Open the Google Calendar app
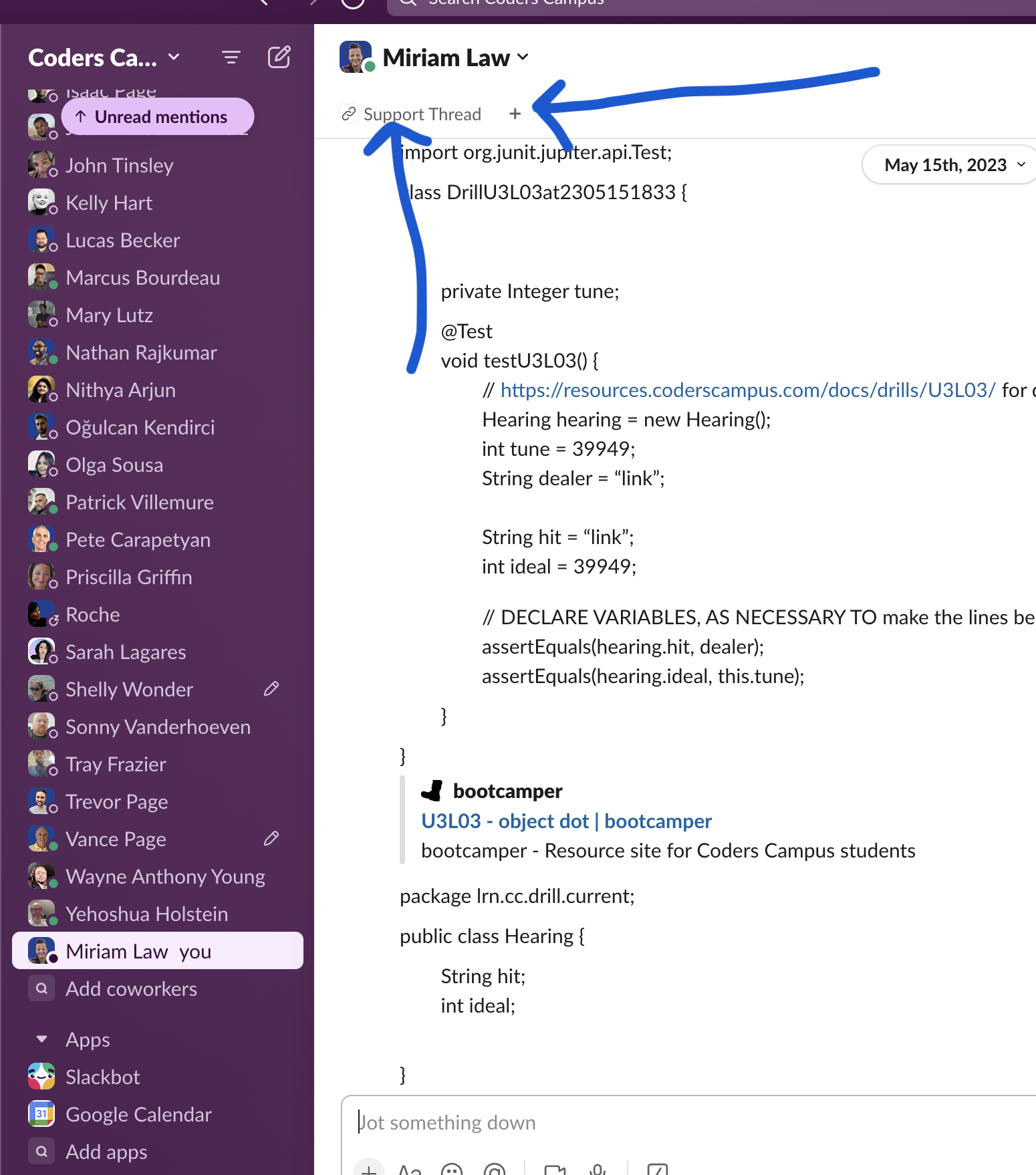This screenshot has width=1036, height=1175. click(158, 1114)
